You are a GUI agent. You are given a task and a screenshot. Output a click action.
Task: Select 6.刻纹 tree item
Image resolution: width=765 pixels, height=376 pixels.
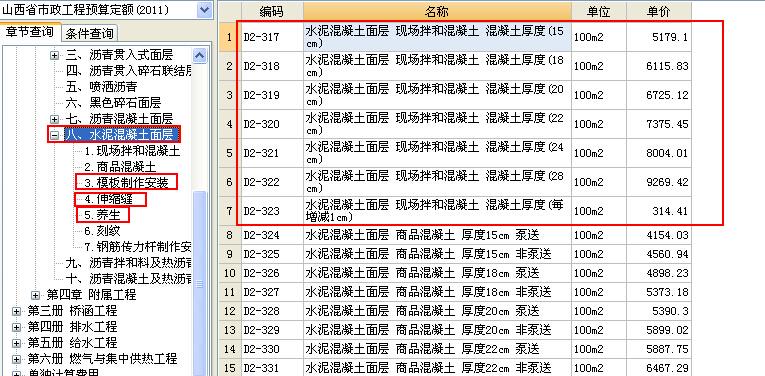click(102, 231)
